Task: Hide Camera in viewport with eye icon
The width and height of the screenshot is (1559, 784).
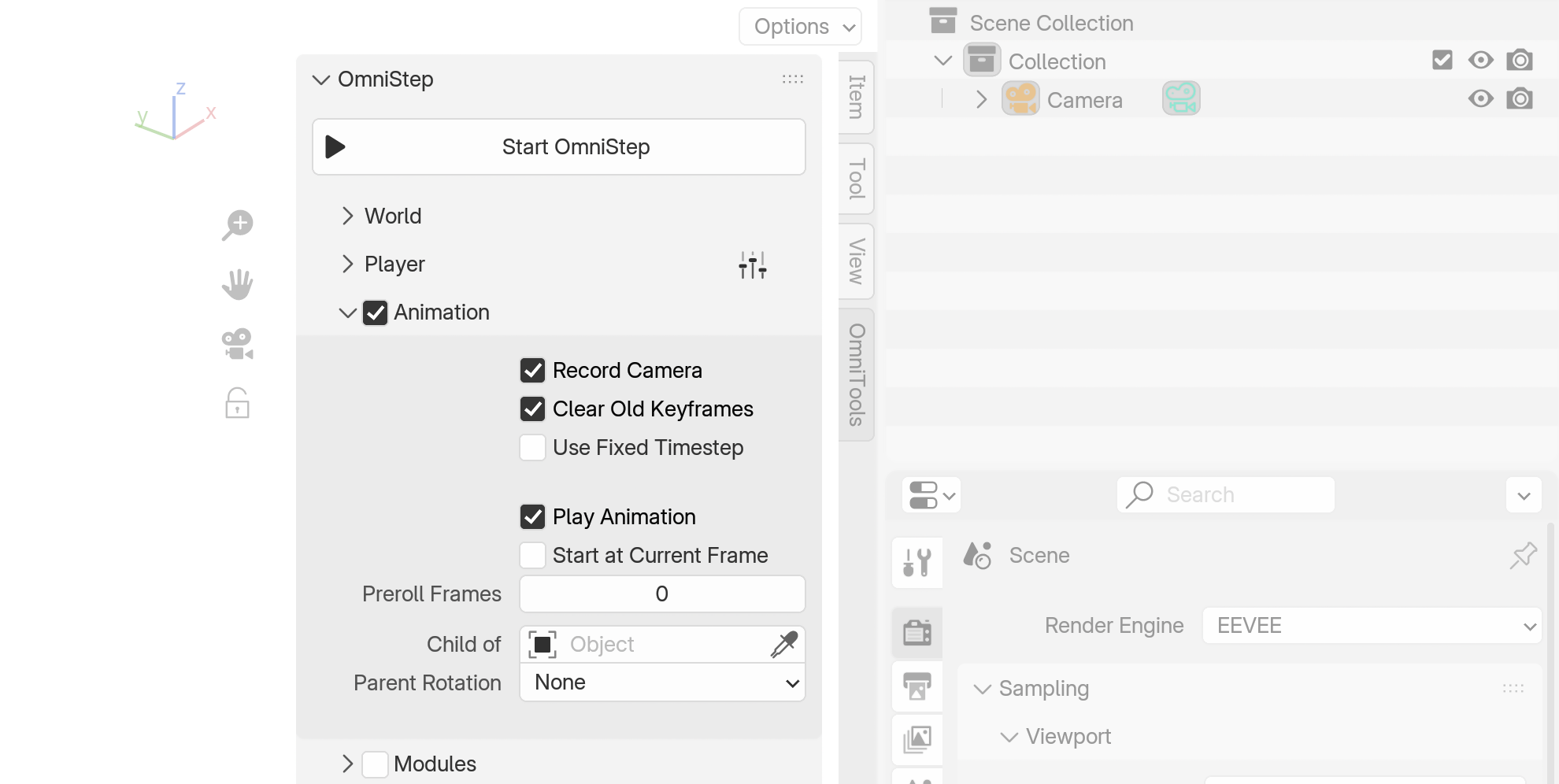Action: pyautogui.click(x=1480, y=99)
